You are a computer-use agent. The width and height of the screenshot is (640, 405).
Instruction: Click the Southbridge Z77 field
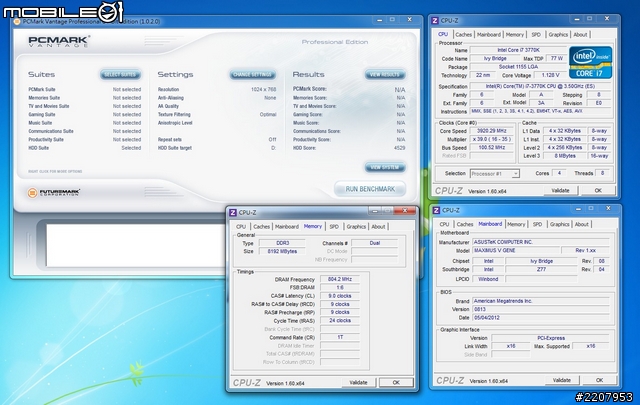click(541, 269)
